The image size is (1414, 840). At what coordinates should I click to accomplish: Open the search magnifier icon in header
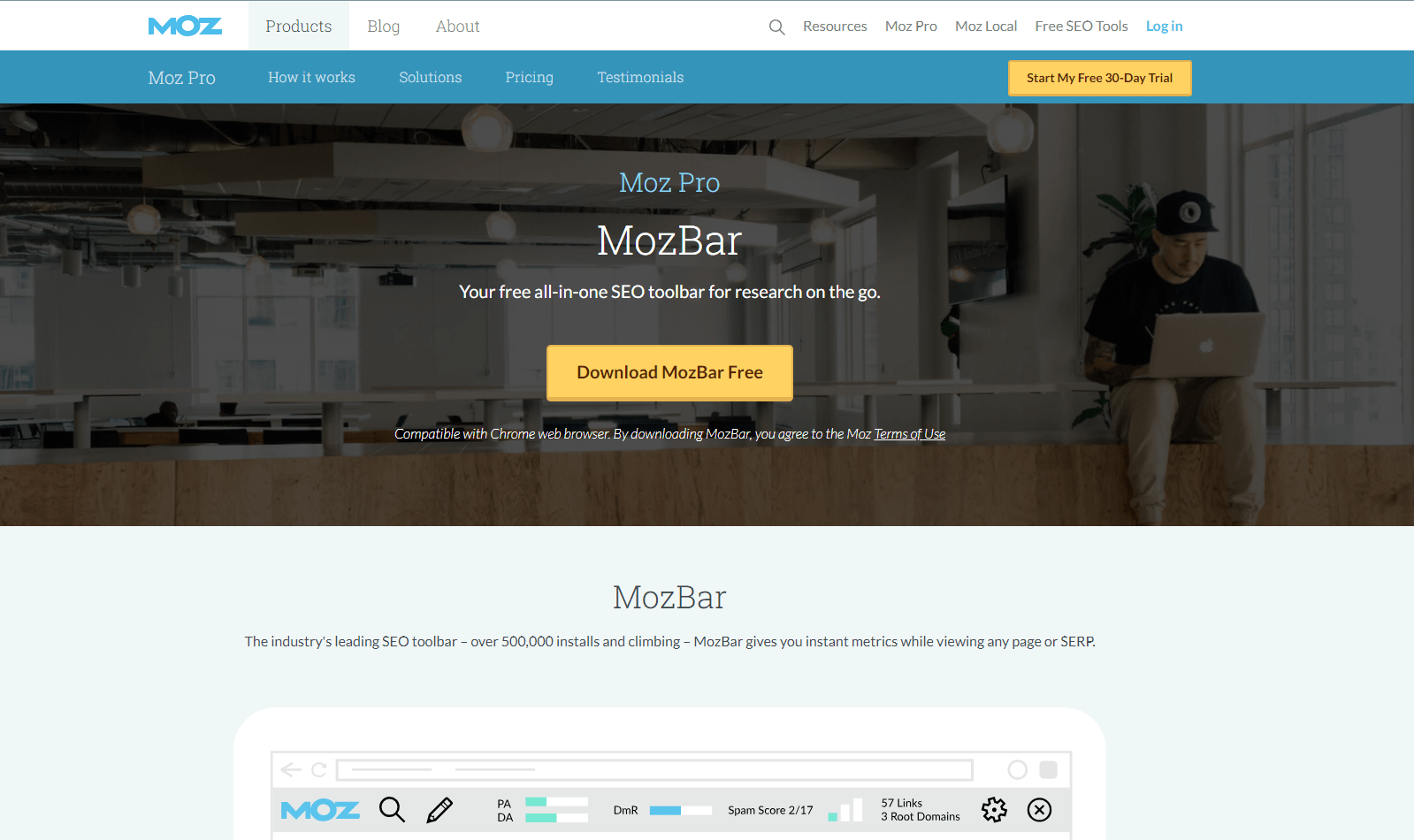[x=776, y=27]
